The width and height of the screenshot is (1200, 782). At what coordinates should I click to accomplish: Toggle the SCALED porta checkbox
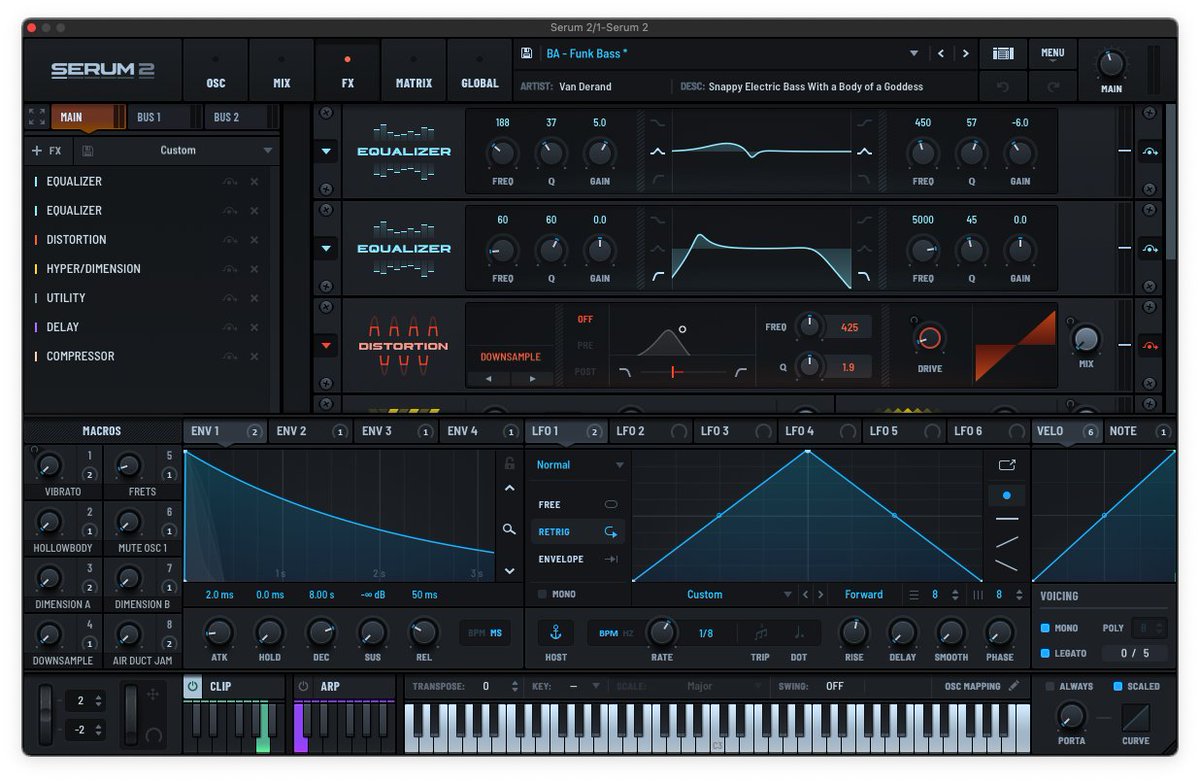pyautogui.click(x=1116, y=687)
